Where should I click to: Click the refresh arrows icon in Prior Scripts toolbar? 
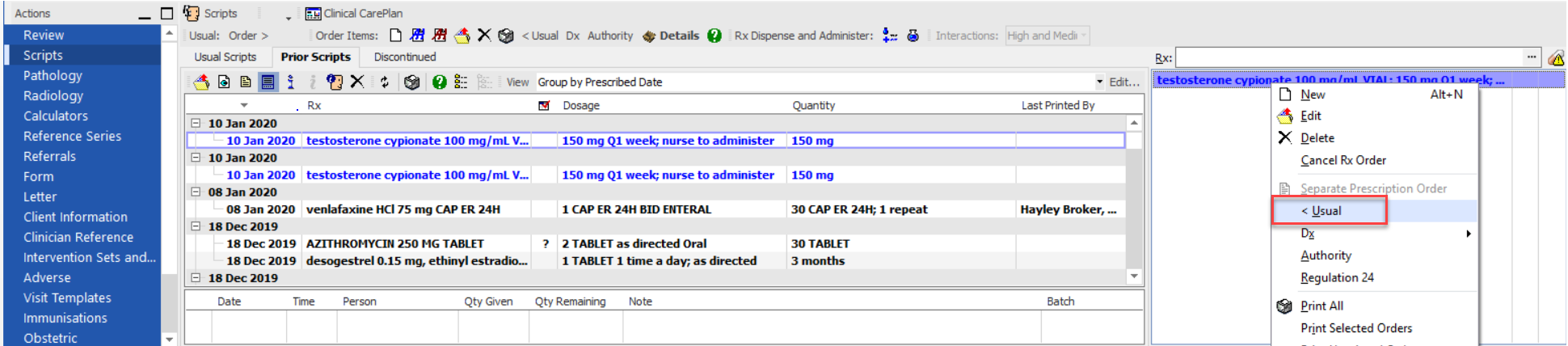tap(385, 82)
